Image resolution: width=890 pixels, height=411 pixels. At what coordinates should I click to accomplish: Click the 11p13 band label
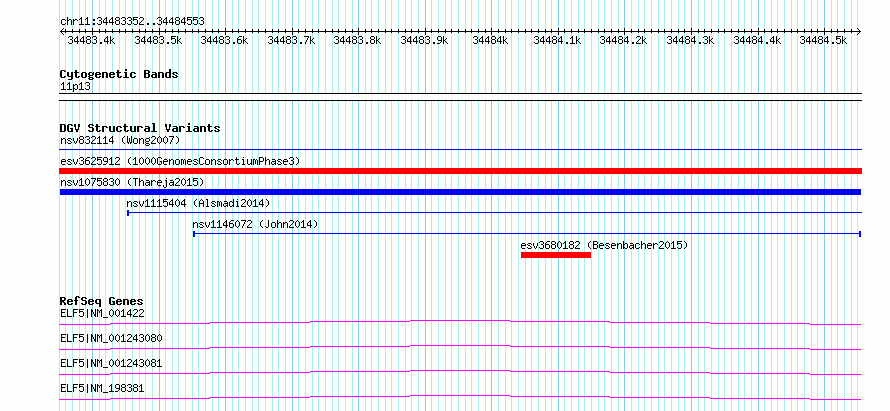75,87
